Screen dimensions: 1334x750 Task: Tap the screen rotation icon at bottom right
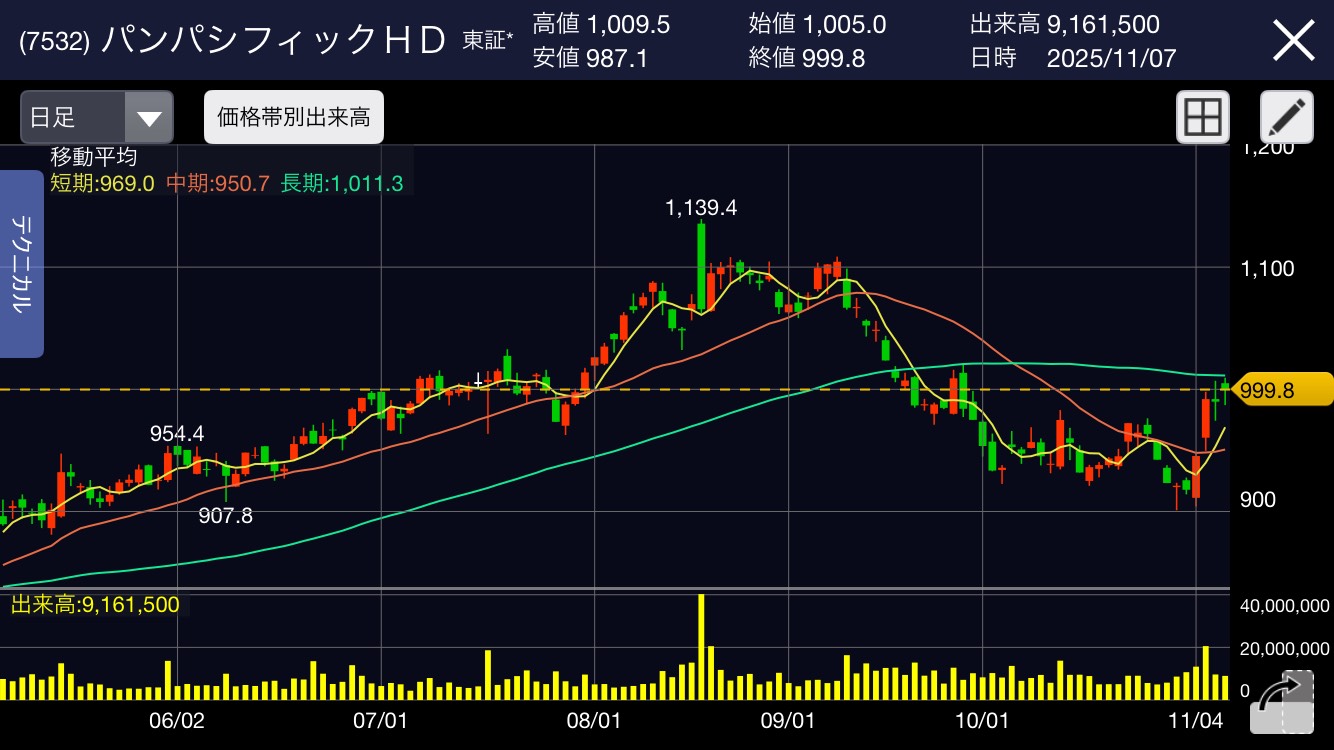pyautogui.click(x=1282, y=701)
